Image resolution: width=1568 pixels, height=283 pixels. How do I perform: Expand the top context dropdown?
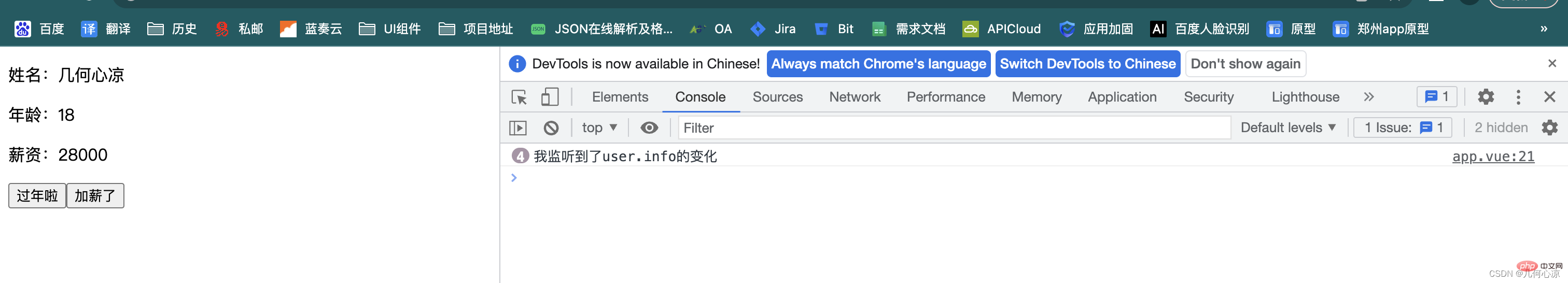pyautogui.click(x=599, y=128)
